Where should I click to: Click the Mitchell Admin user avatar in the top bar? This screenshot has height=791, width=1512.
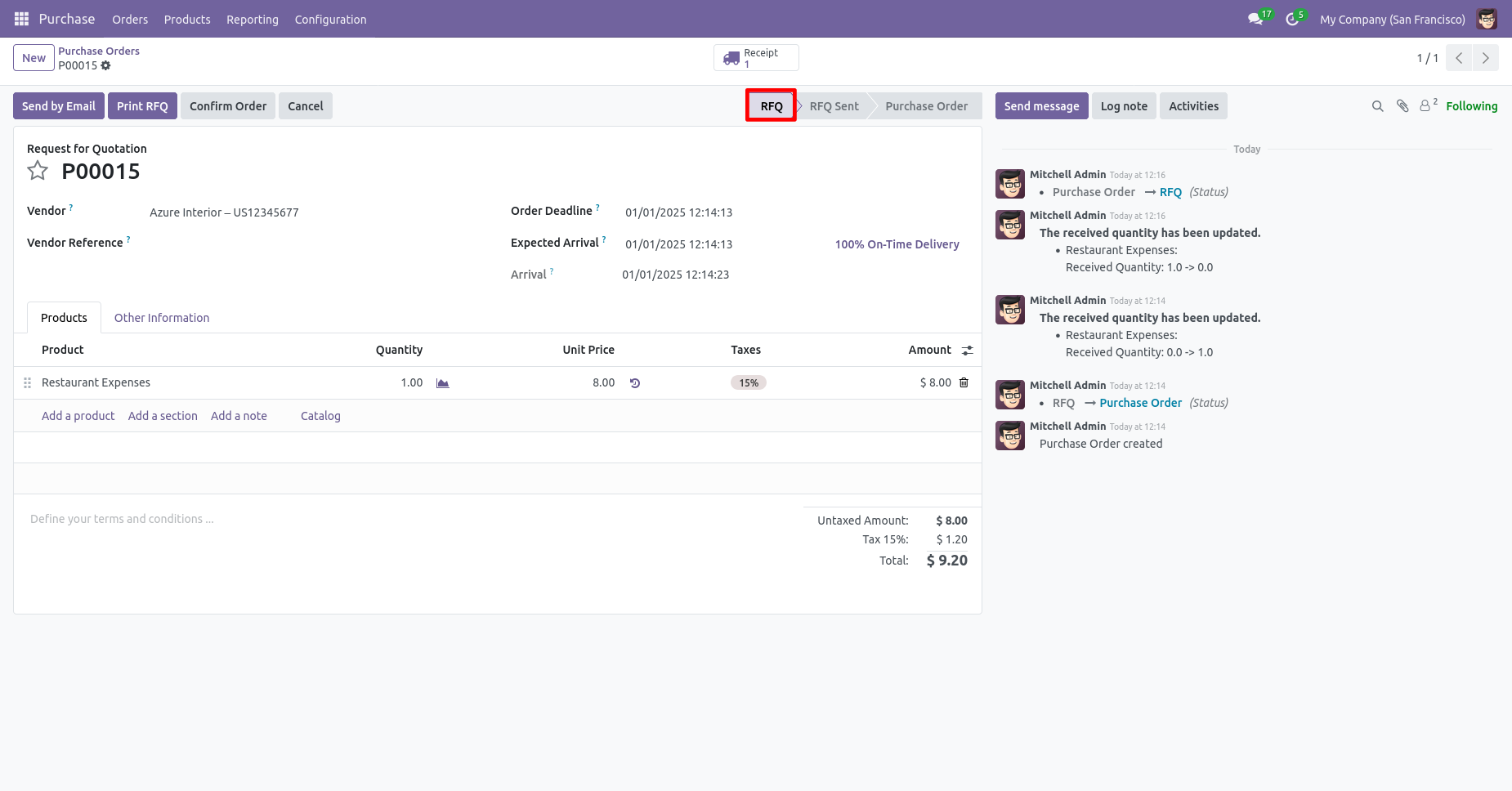(1487, 19)
